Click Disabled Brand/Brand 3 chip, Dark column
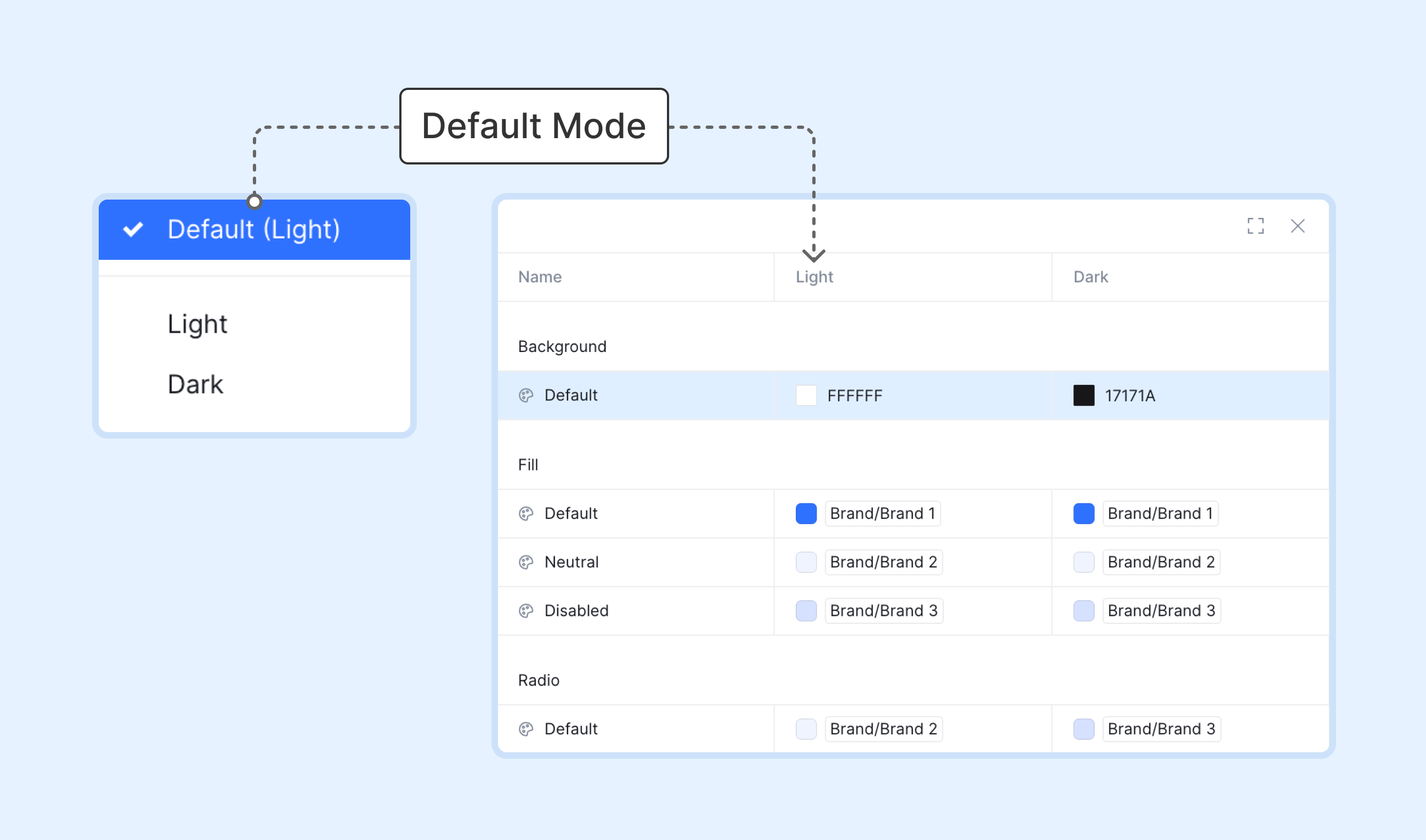1426x840 pixels. pyautogui.click(x=1161, y=611)
